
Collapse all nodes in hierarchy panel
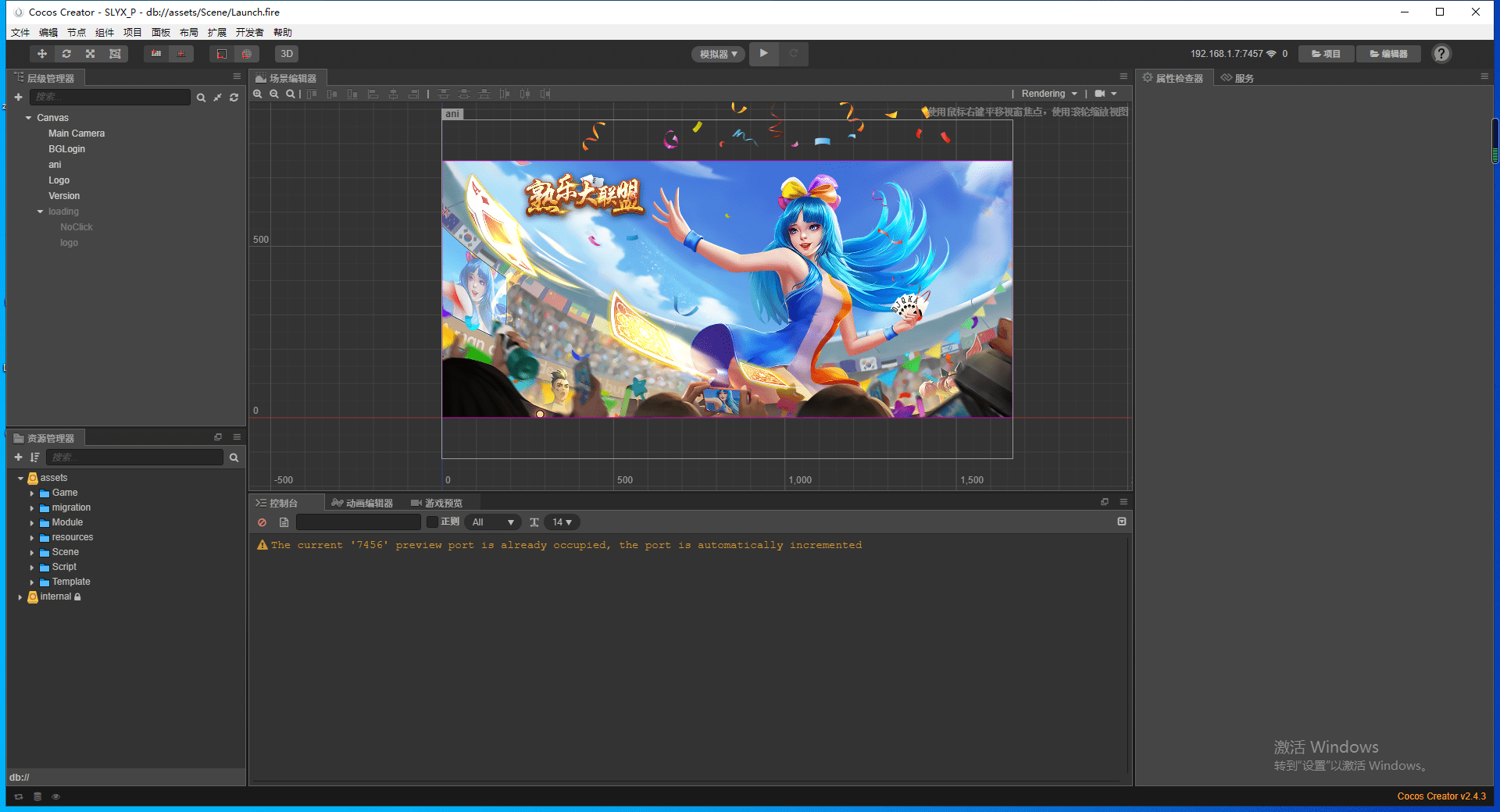tap(217, 98)
